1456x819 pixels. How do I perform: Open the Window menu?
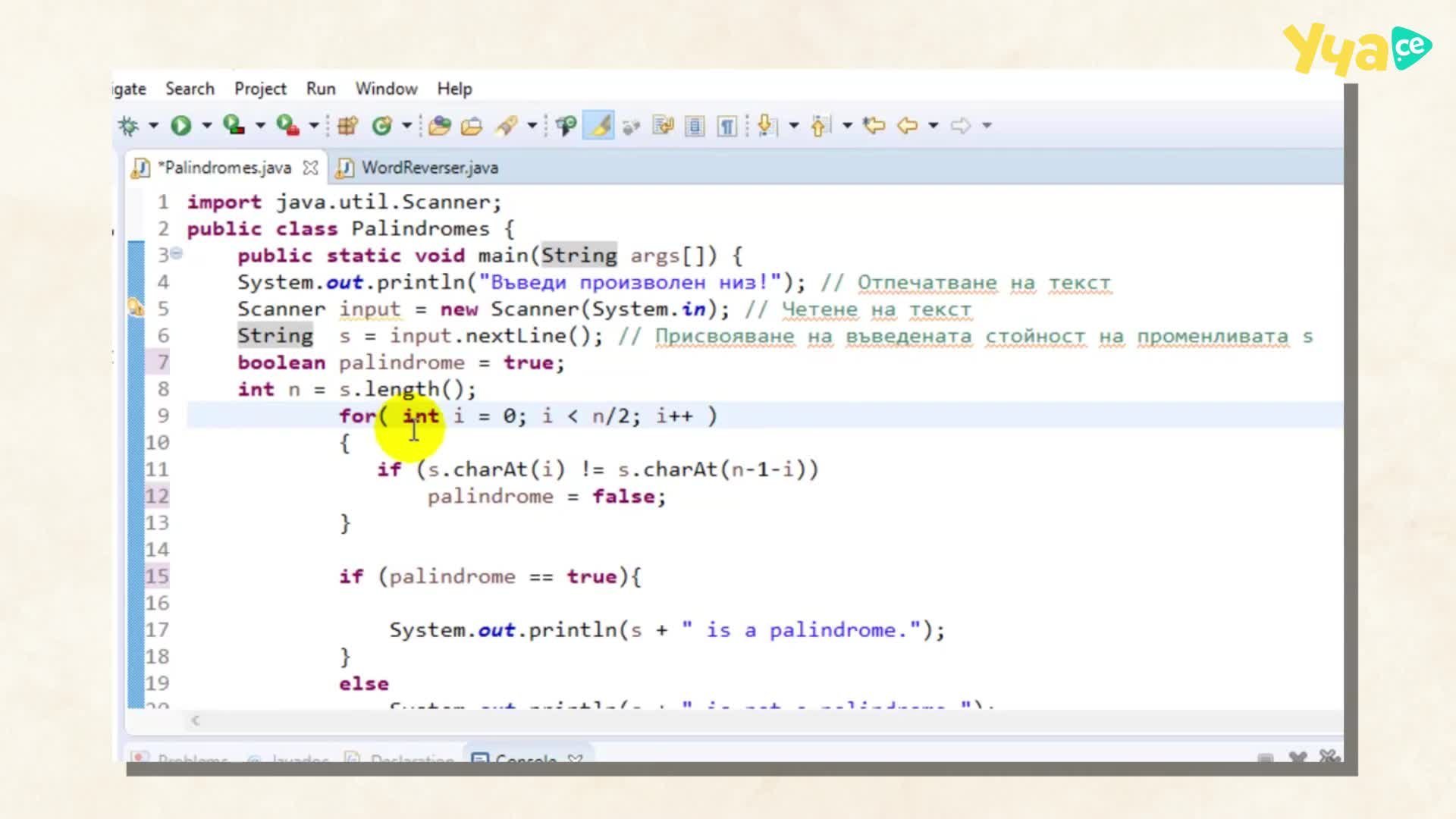tap(386, 89)
